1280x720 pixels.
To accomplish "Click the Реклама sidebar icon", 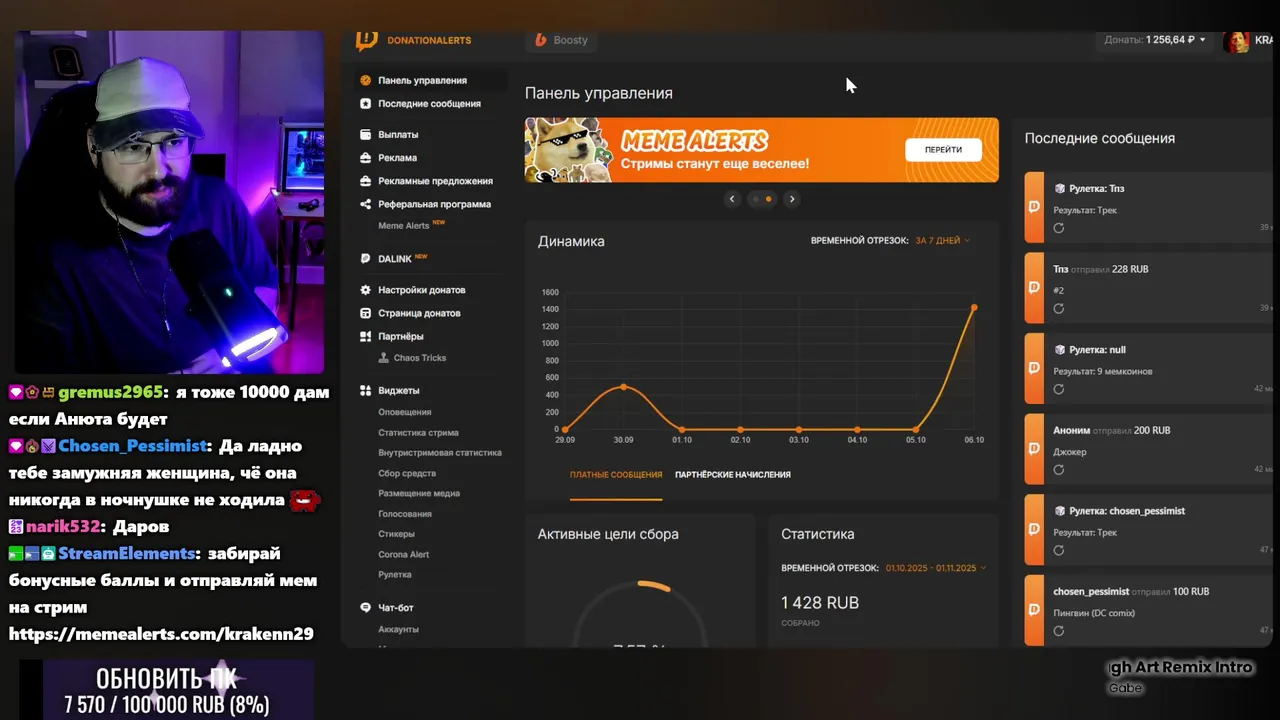I will [366, 158].
